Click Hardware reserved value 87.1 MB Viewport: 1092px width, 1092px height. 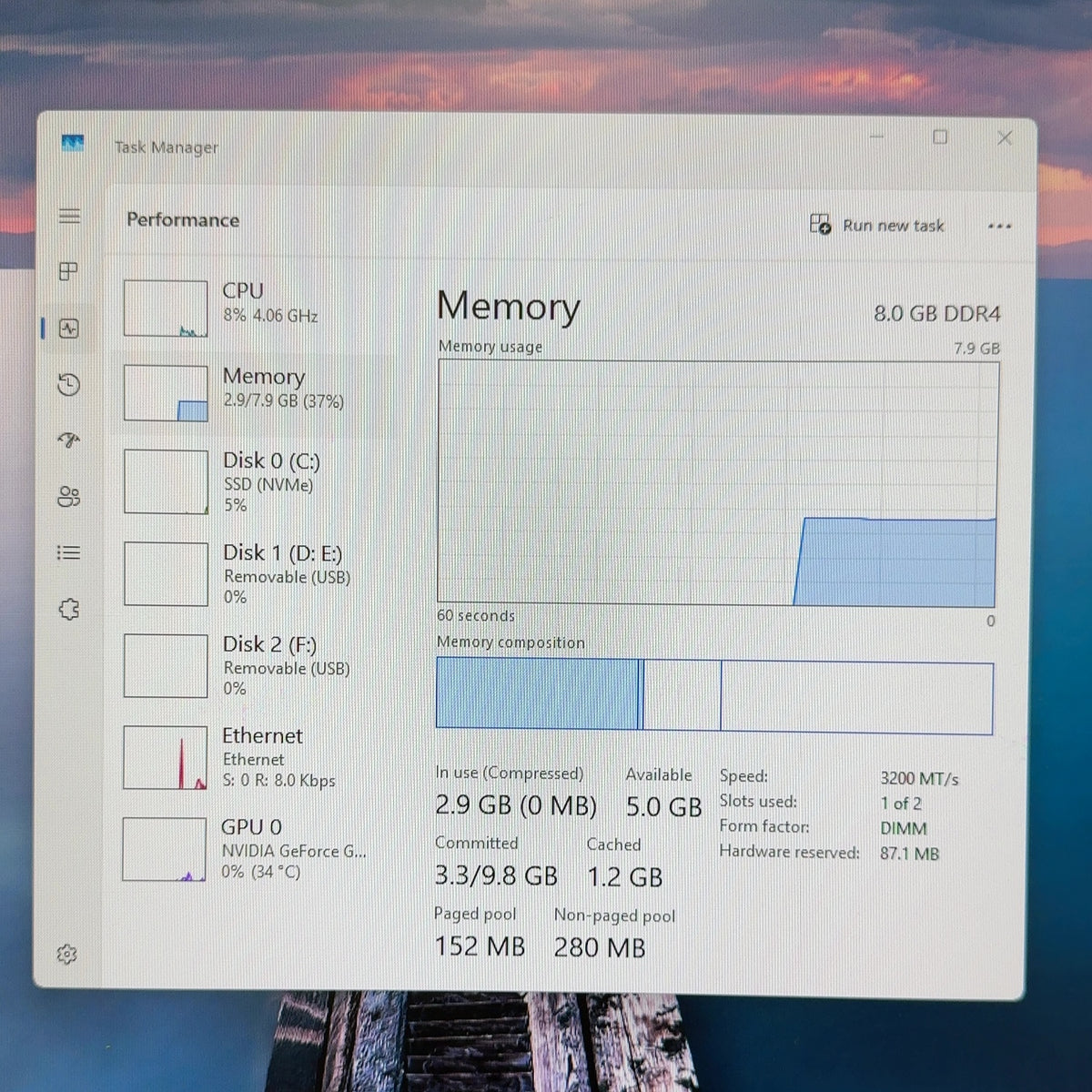(x=909, y=854)
